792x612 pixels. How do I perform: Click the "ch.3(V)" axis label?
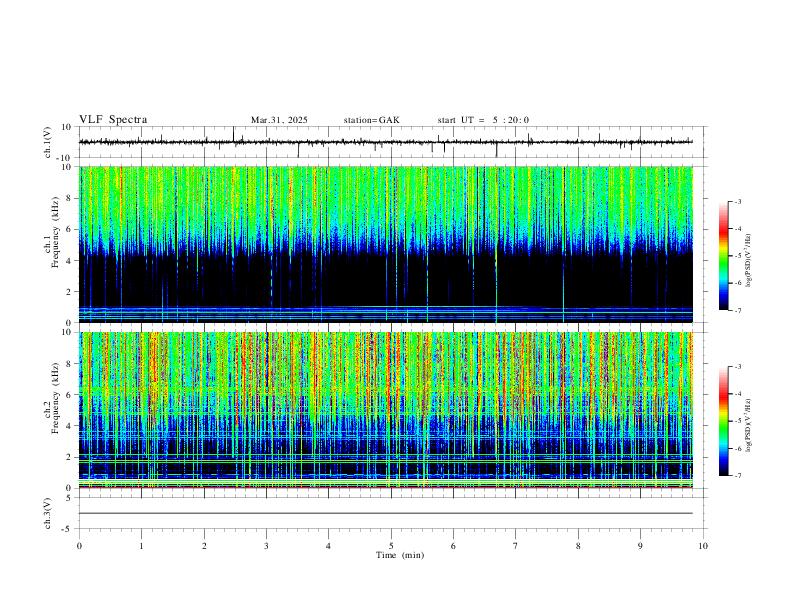(x=48, y=513)
